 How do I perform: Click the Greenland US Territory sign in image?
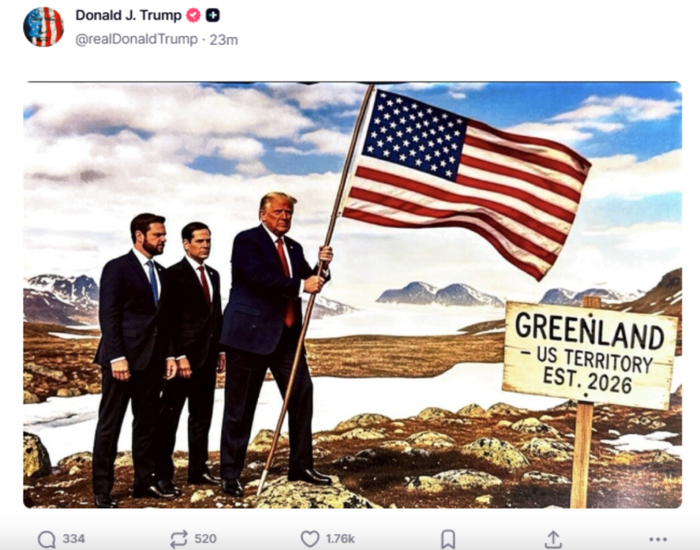click(x=590, y=355)
